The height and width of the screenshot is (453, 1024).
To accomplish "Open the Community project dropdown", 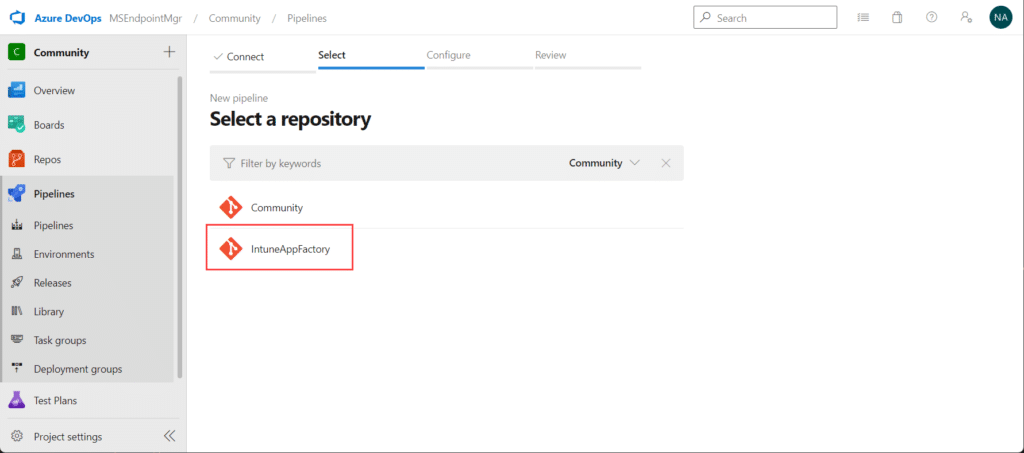I will 604,163.
